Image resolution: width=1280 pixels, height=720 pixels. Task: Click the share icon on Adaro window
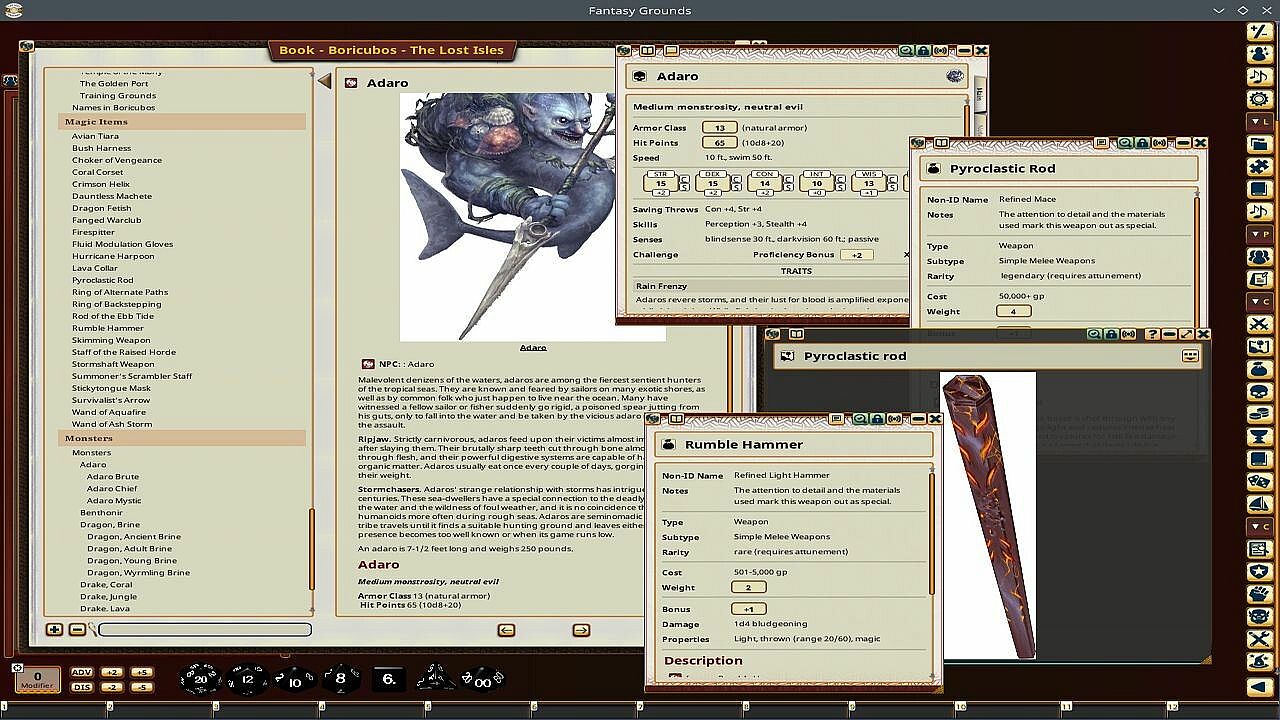click(940, 51)
